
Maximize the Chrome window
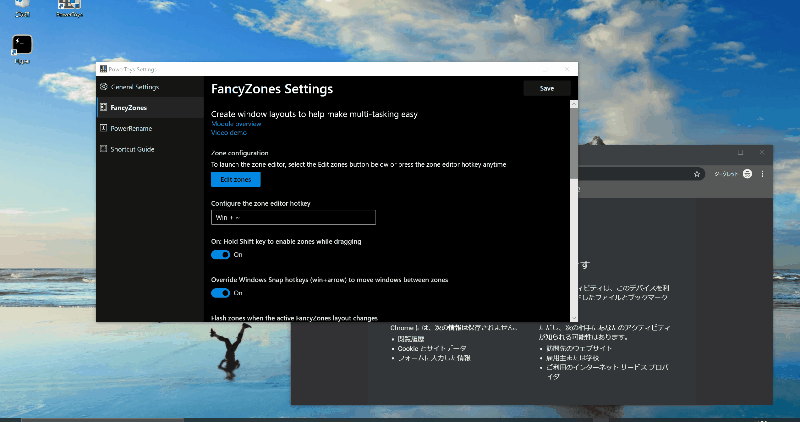tap(740, 153)
